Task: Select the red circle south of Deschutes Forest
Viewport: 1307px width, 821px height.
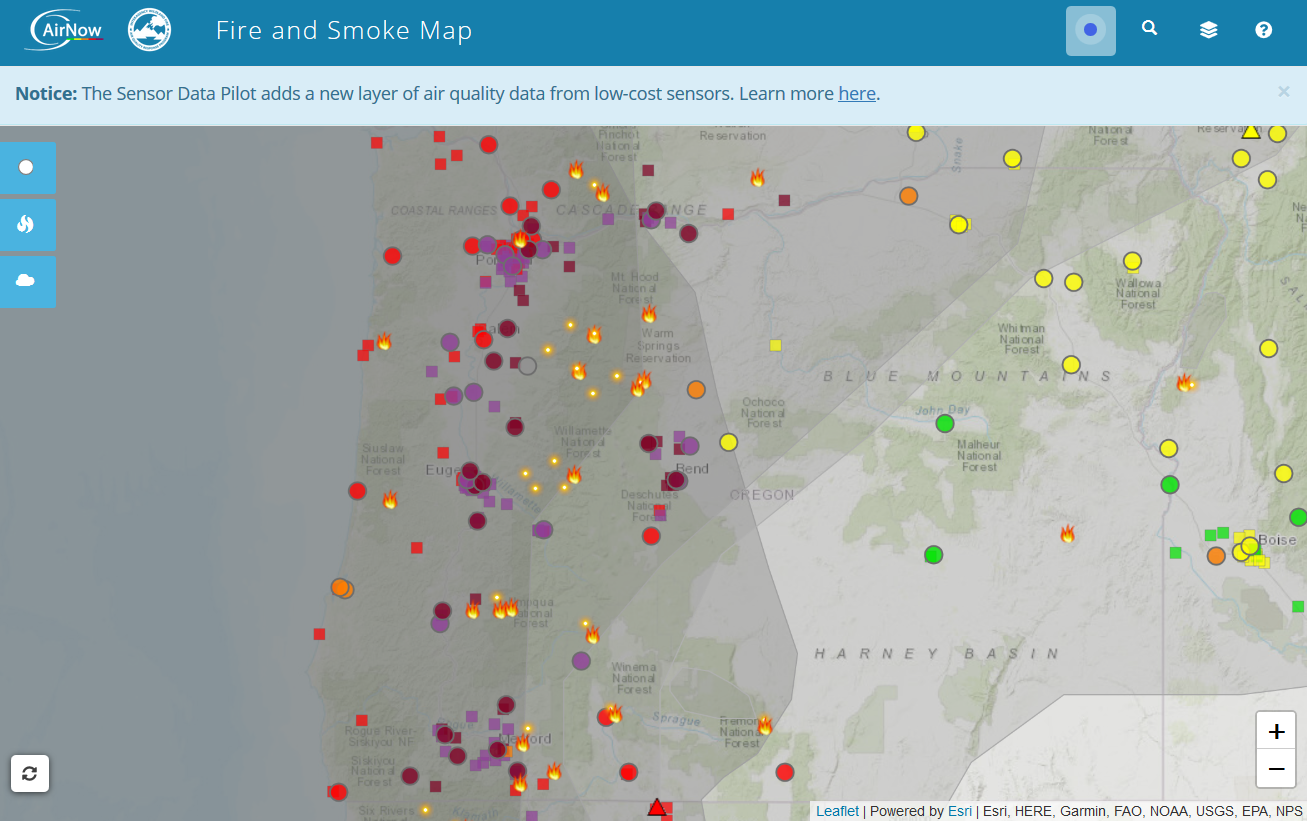Action: (x=651, y=536)
